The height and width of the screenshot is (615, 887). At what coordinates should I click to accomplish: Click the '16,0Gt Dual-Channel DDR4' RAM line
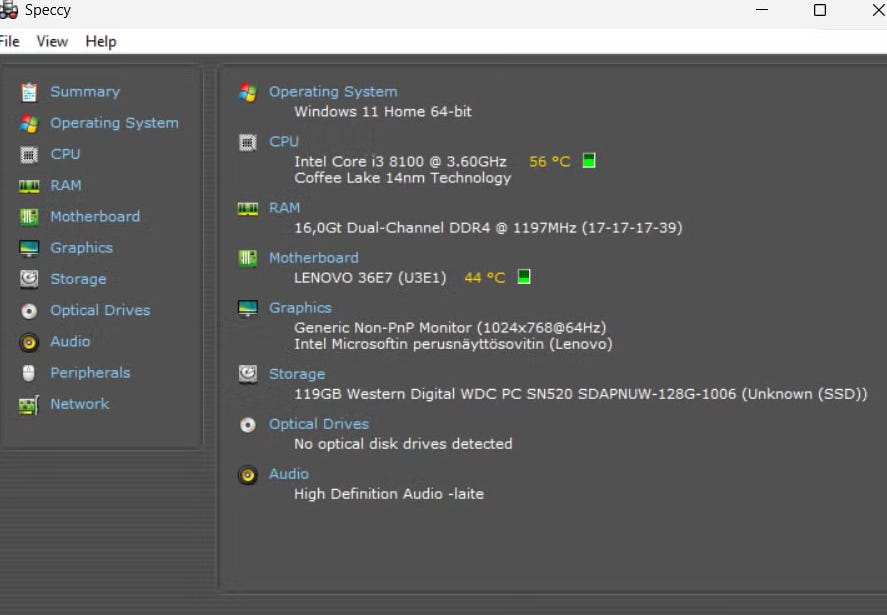pos(488,228)
